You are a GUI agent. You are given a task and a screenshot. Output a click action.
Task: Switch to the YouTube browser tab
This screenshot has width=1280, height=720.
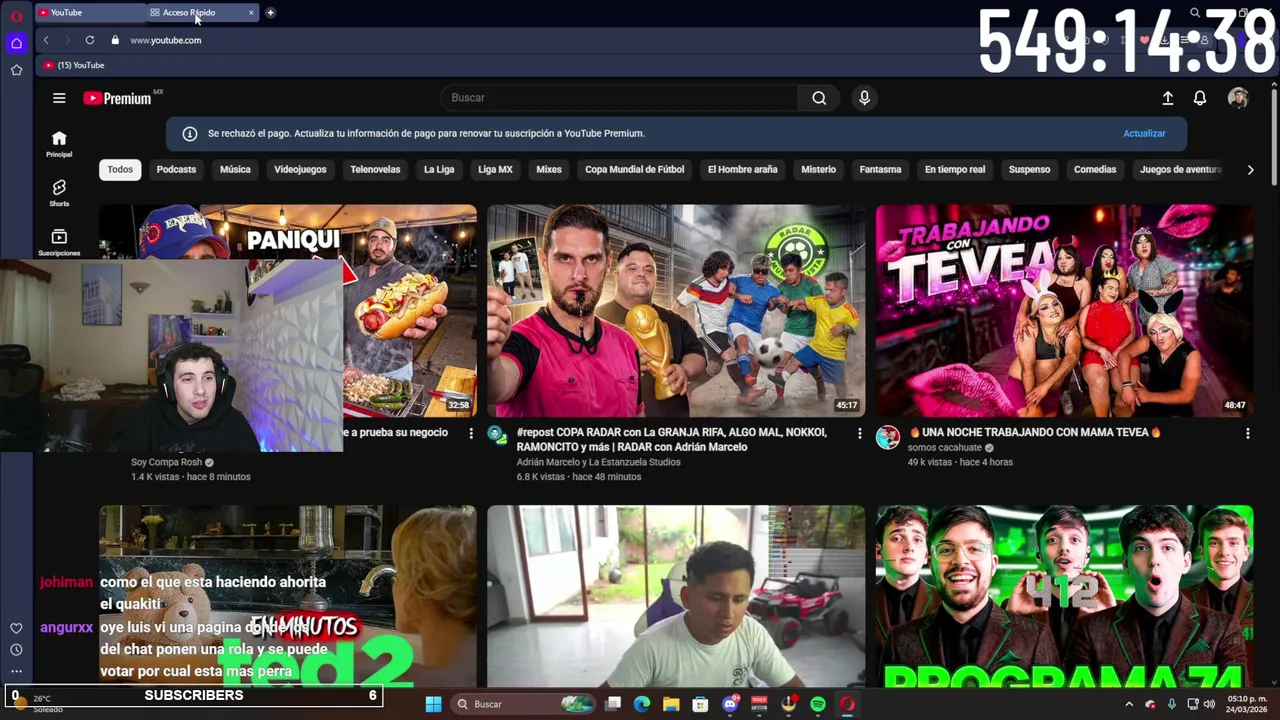coord(90,12)
